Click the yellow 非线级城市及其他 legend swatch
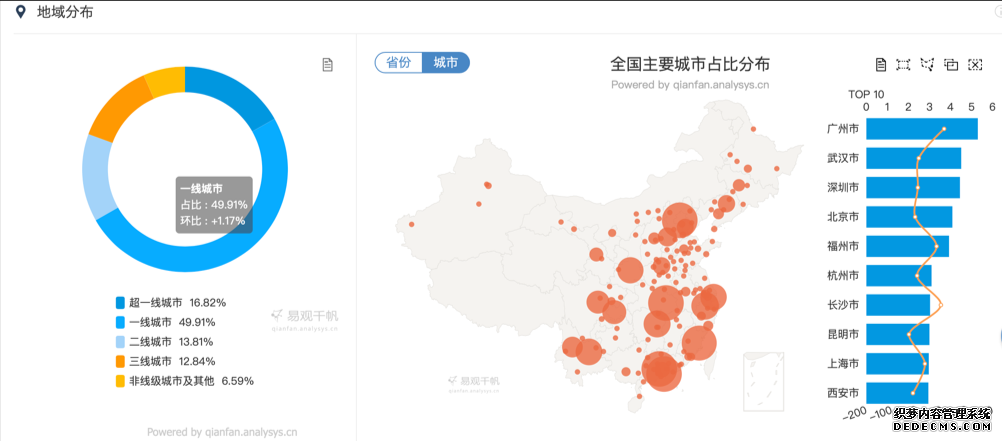 click(120, 381)
